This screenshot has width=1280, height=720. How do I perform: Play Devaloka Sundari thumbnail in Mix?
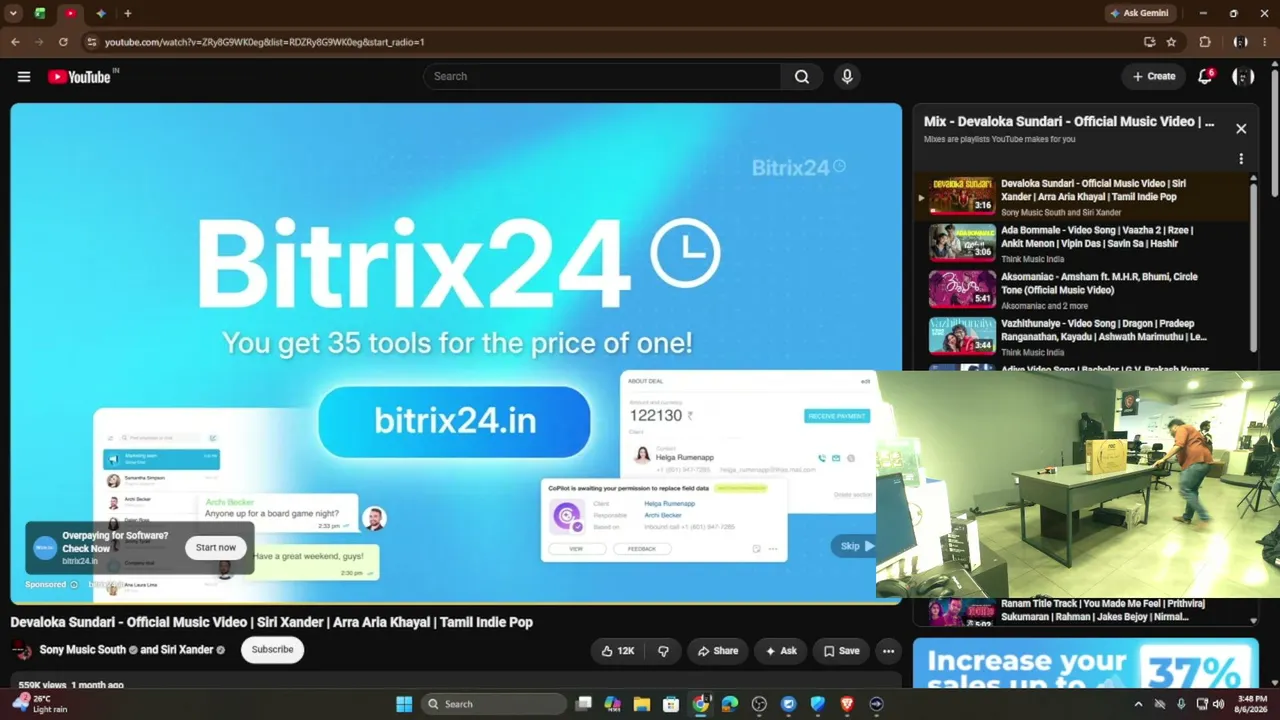(x=962, y=197)
